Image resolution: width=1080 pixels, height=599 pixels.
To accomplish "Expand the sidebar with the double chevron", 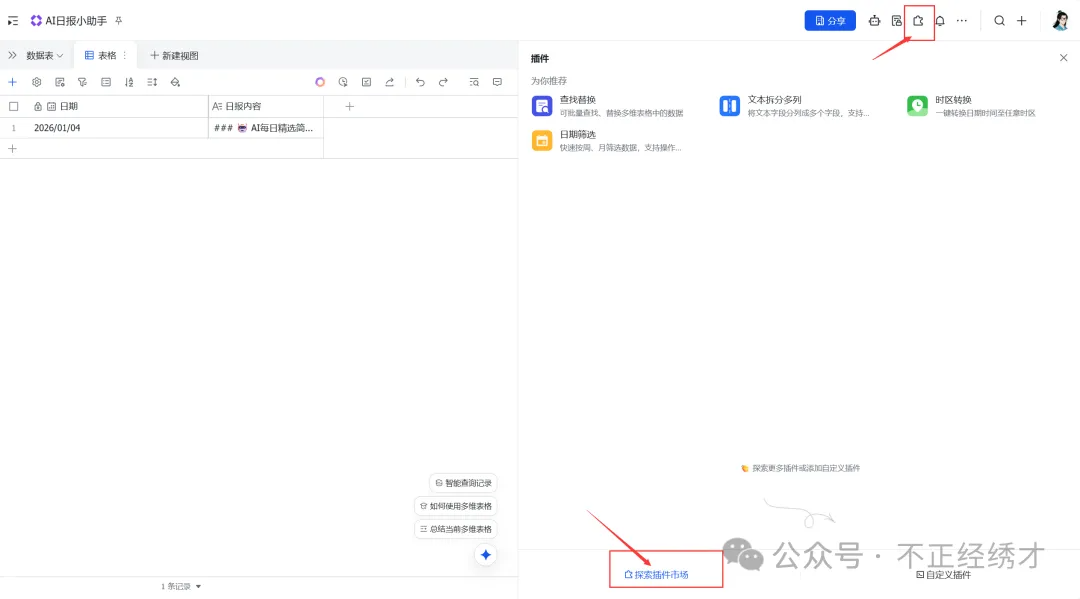I will point(12,55).
